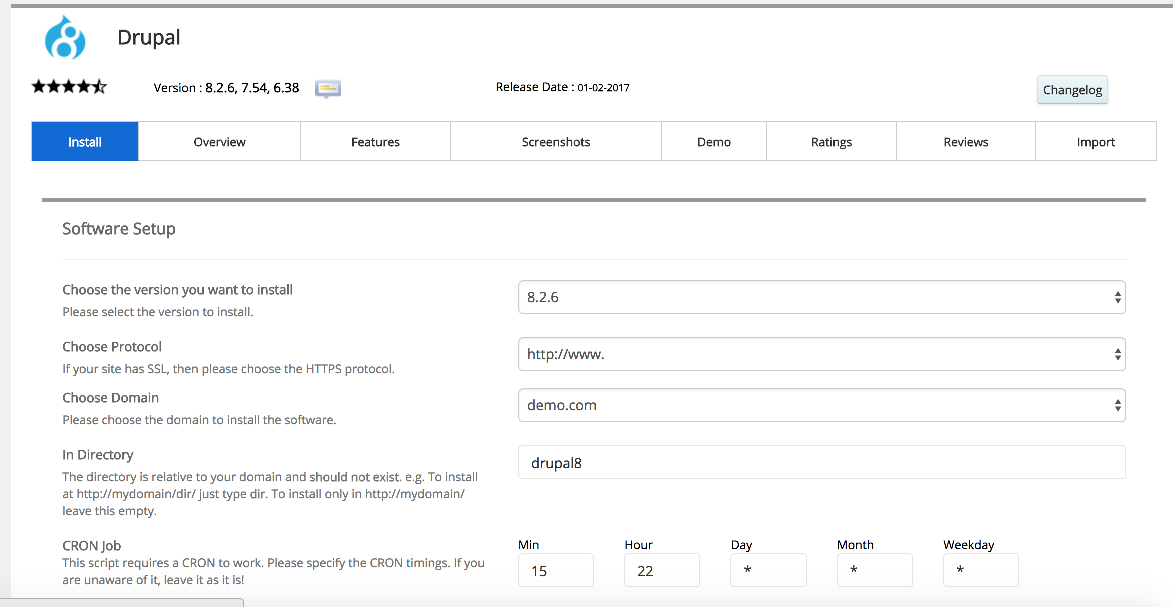Click the CRON Hour input field
This screenshot has height=607, width=1173.
(662, 570)
